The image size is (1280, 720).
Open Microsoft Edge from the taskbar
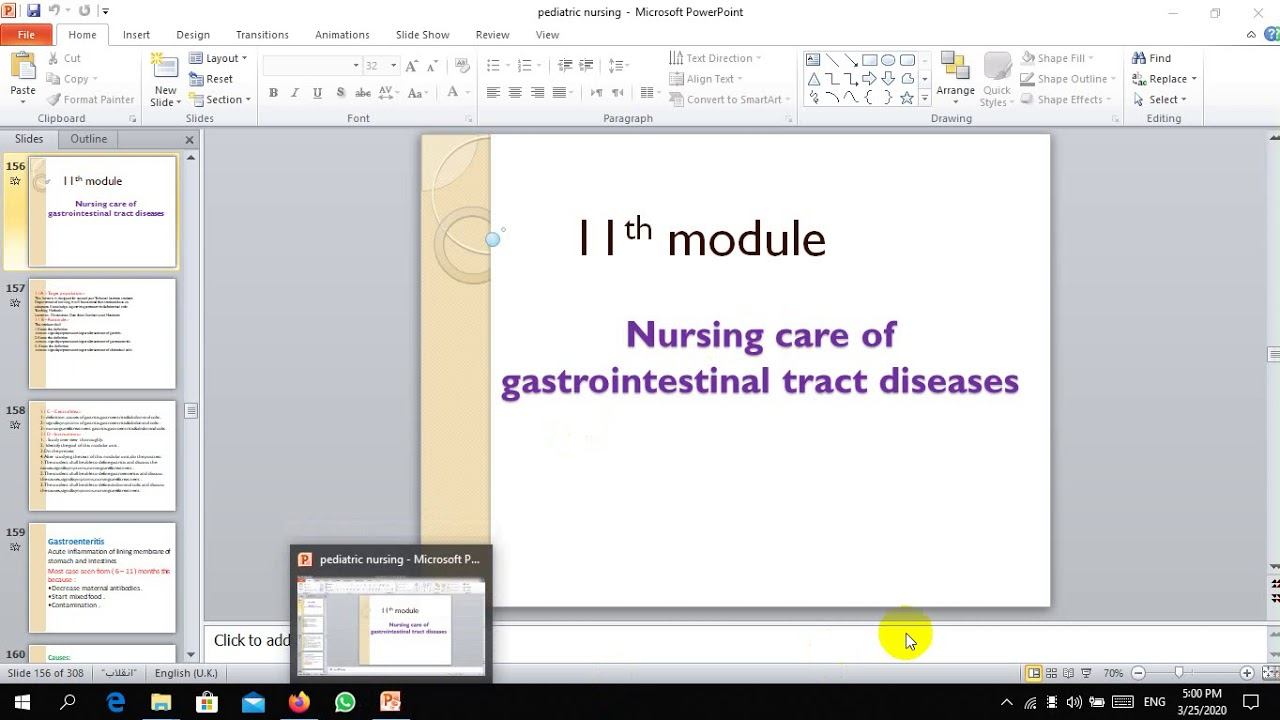coord(116,702)
